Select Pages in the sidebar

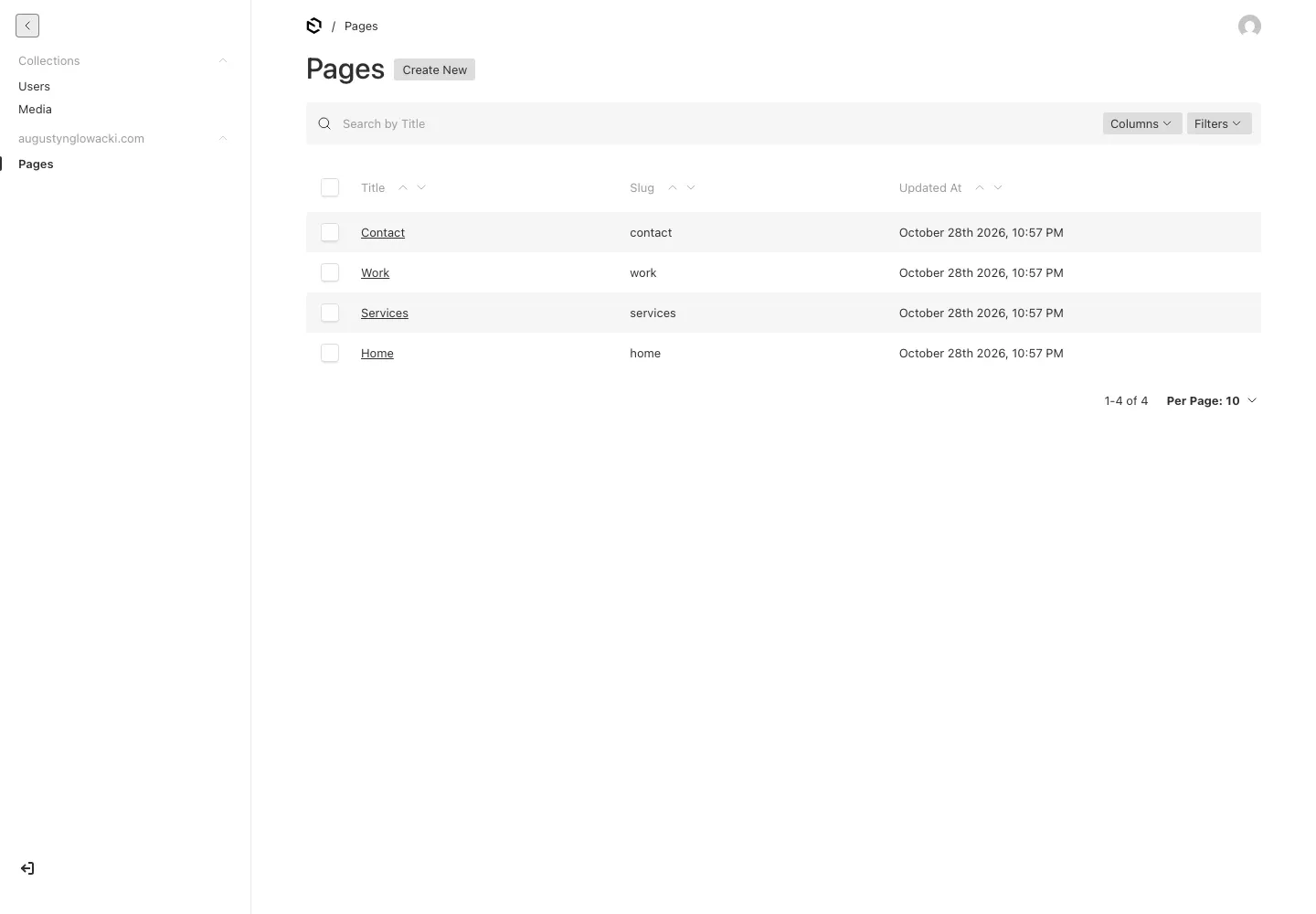tap(36, 164)
